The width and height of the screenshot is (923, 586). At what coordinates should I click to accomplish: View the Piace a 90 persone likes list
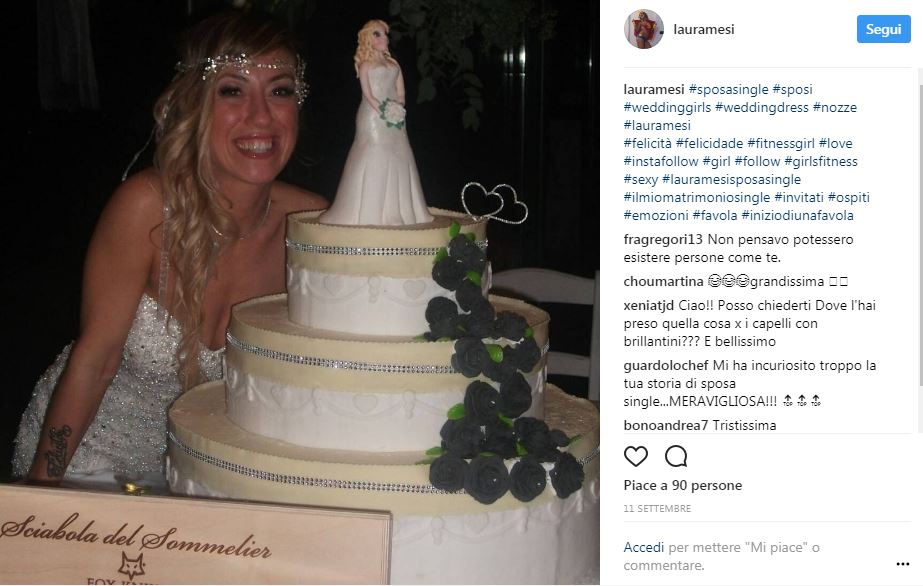tap(683, 485)
